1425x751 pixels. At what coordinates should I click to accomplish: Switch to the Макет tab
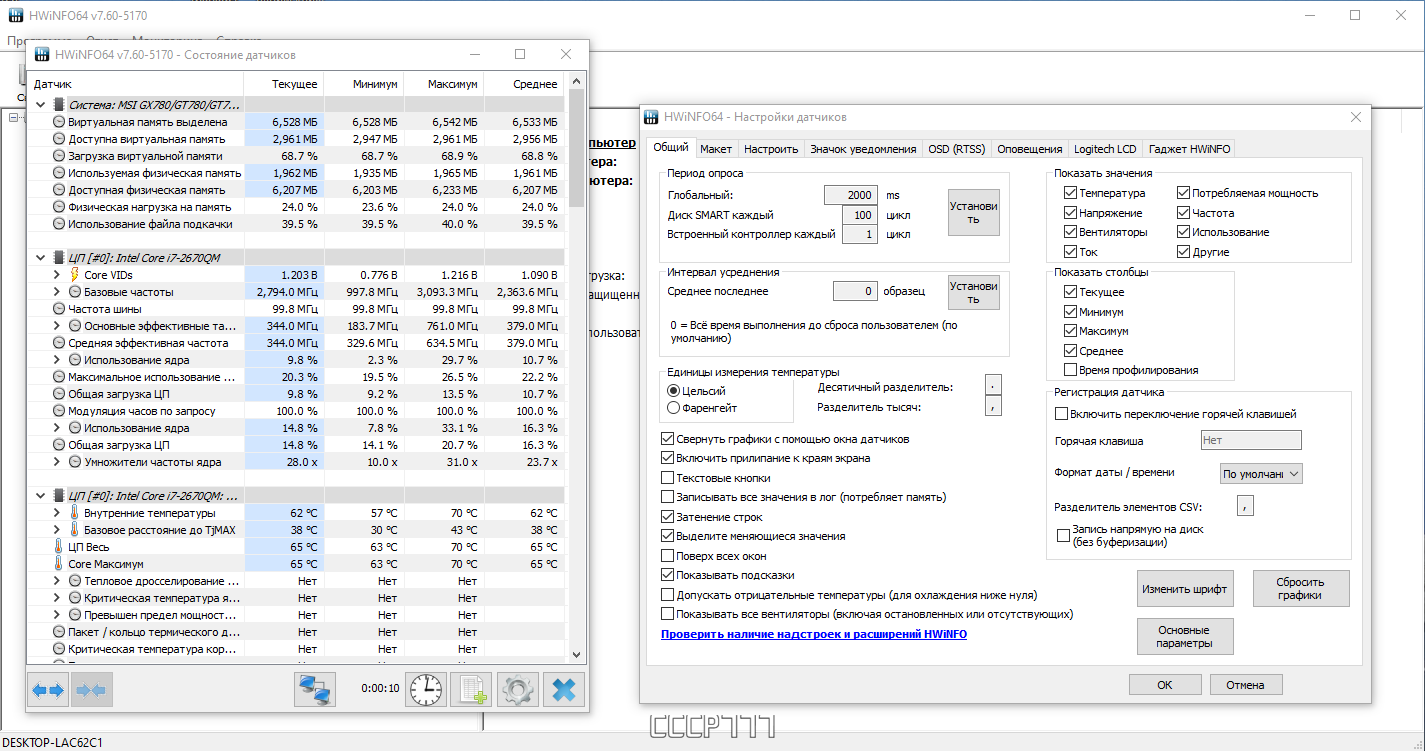coord(716,149)
